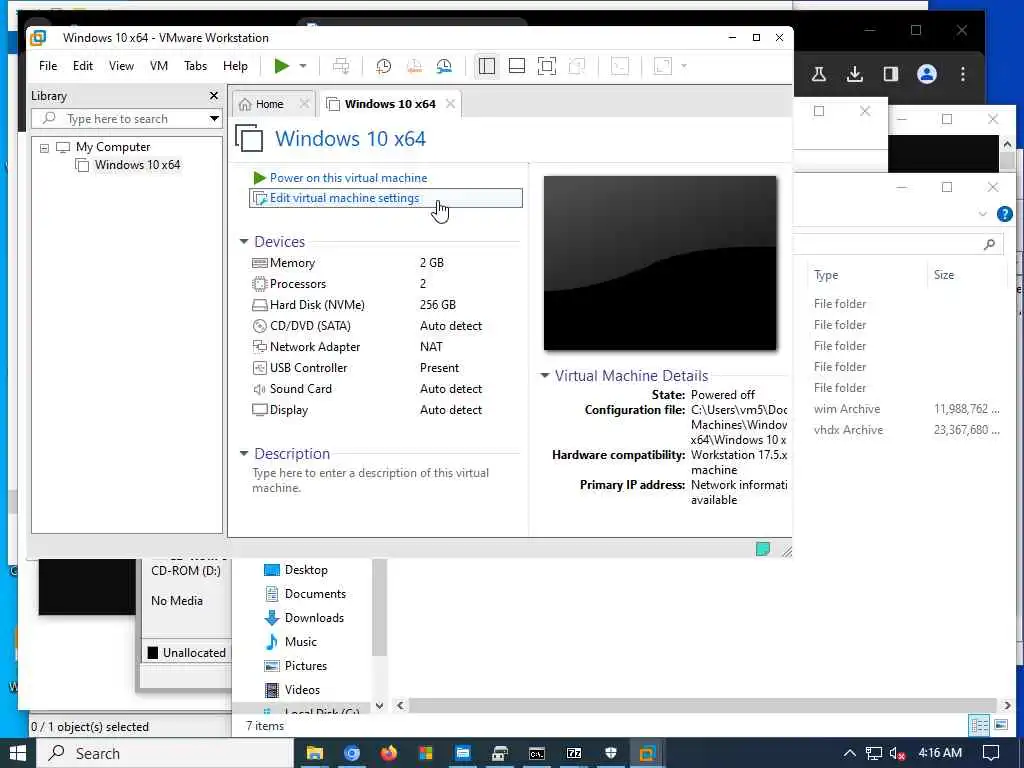Take a snapshot of this virtual machine
The image size is (1024, 768).
point(383,66)
